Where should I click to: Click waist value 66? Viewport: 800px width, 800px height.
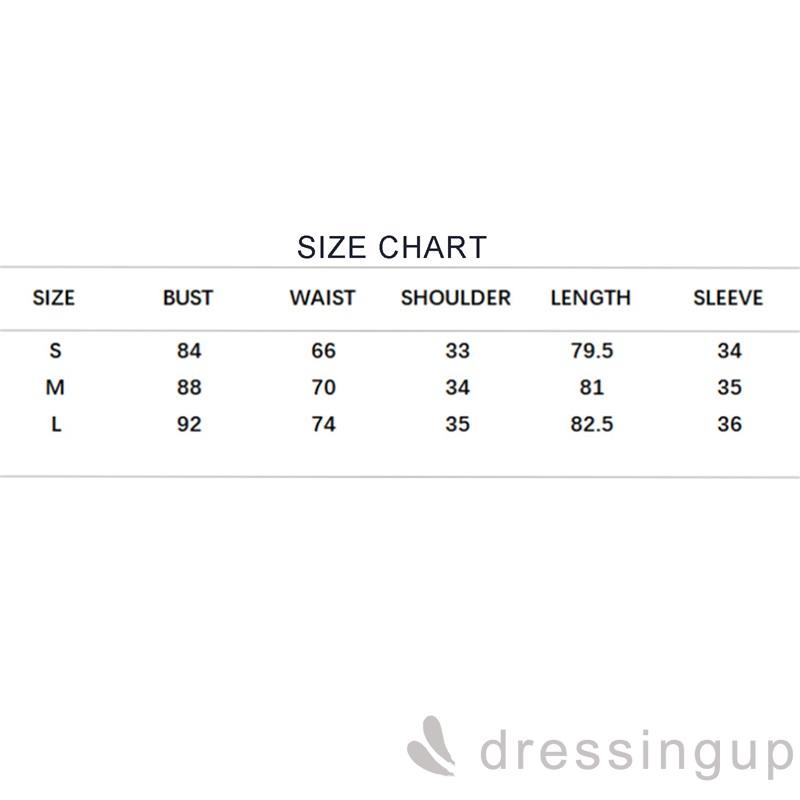pyautogui.click(x=323, y=351)
